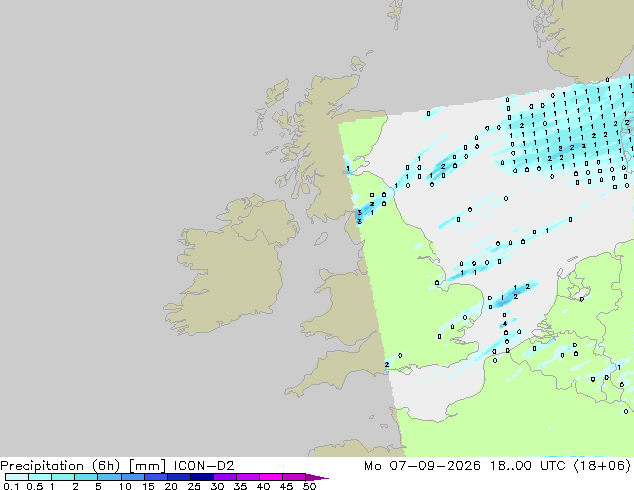Click the '(18+06)' forecast offset label

tap(602, 466)
